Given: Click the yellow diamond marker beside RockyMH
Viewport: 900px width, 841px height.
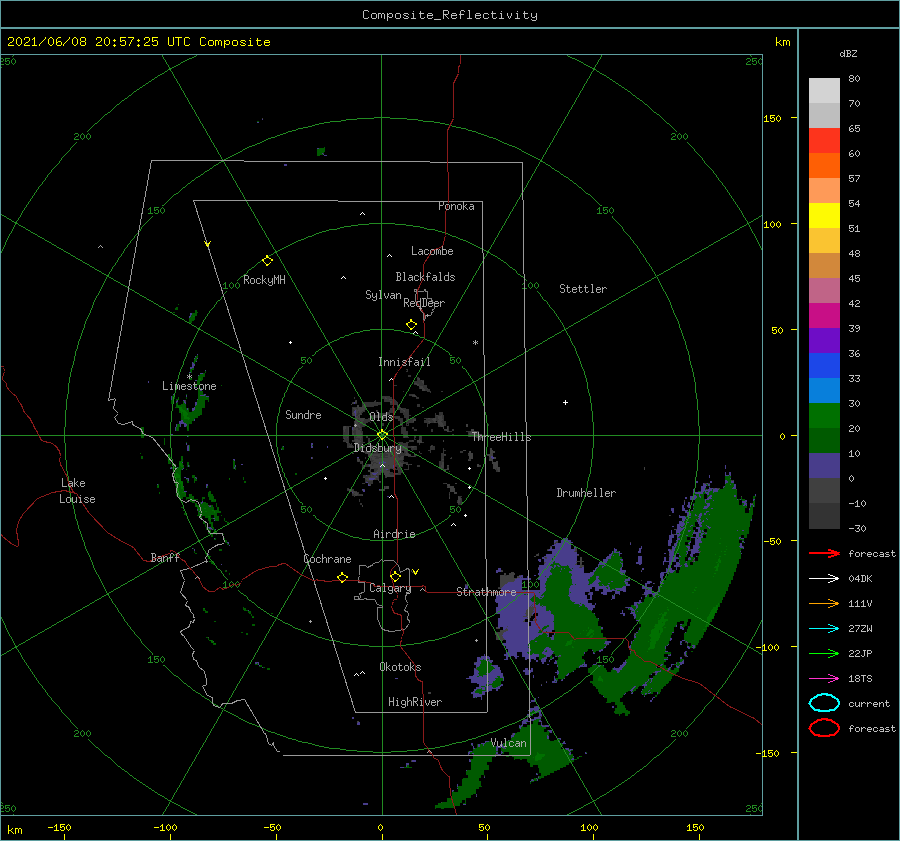Looking at the screenshot, I should (267, 261).
